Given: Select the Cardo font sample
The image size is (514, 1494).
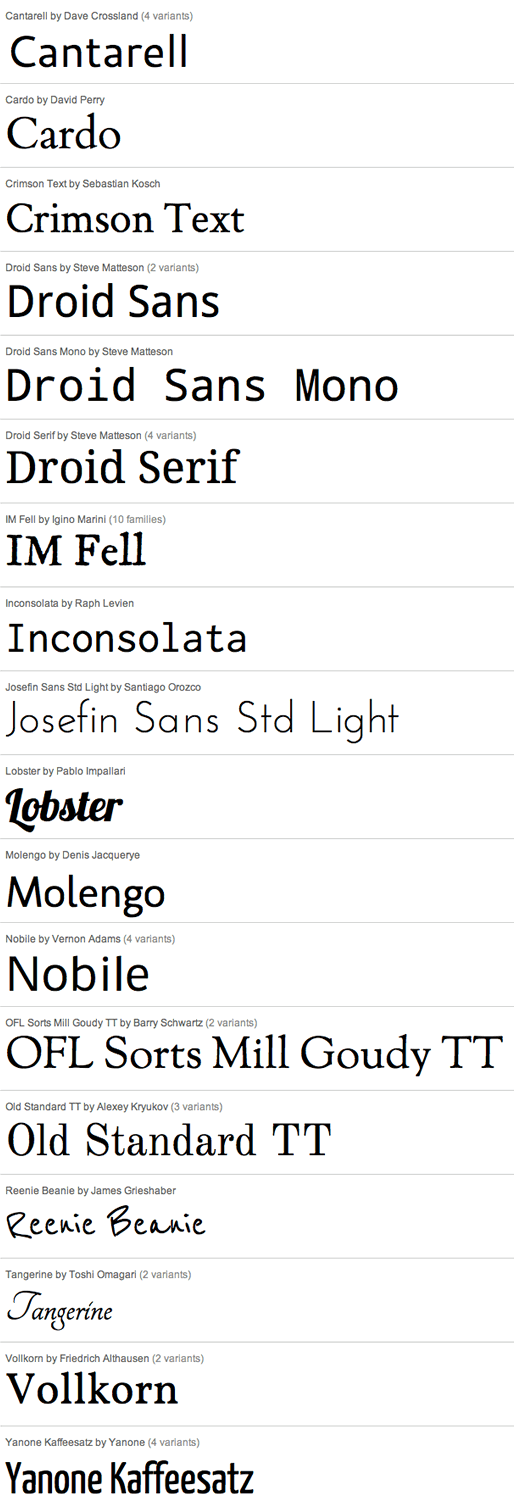Looking at the screenshot, I should pos(64,134).
